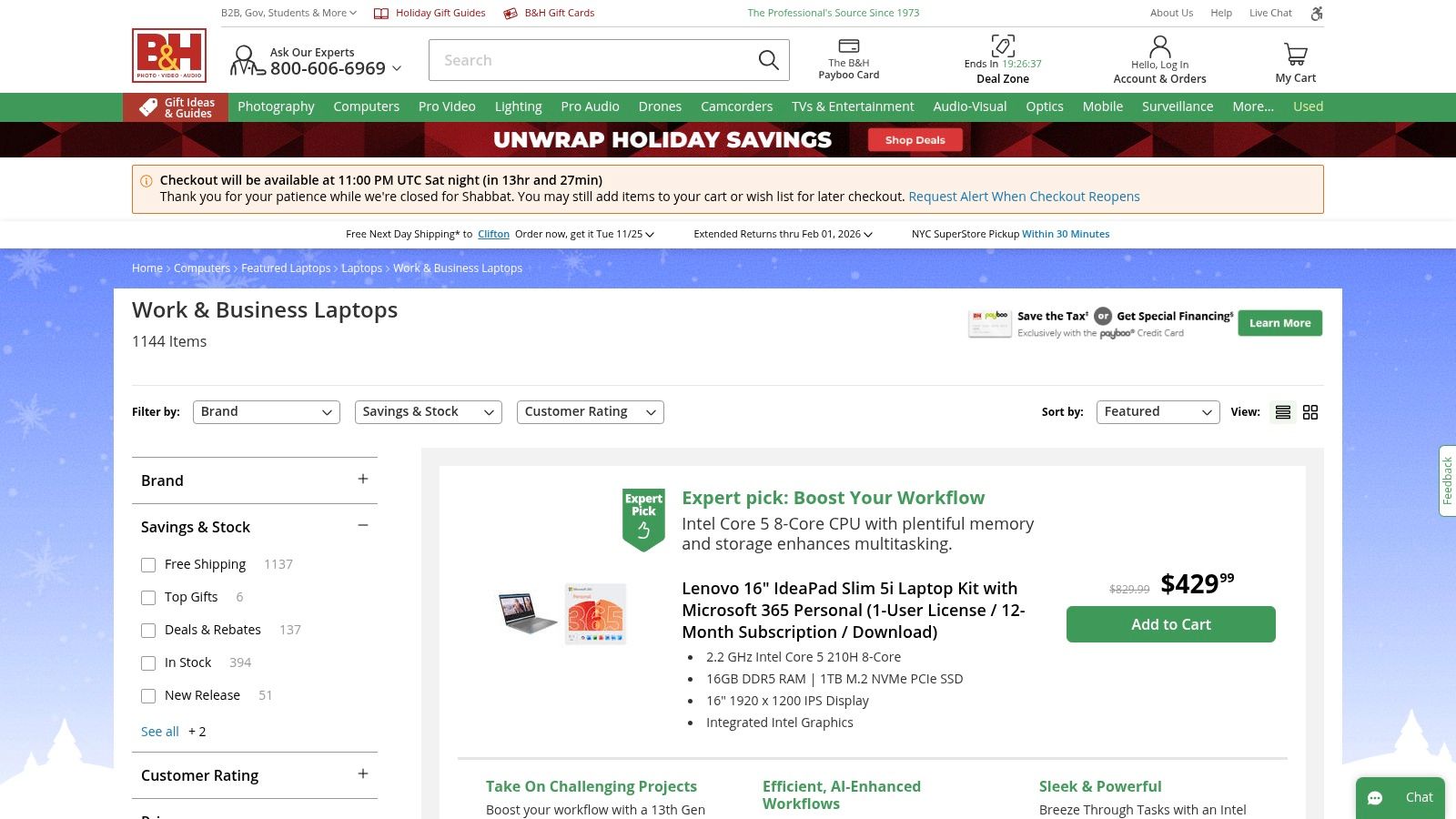Click the Expert Pick badge
1456x819 pixels.
pyautogui.click(x=643, y=519)
